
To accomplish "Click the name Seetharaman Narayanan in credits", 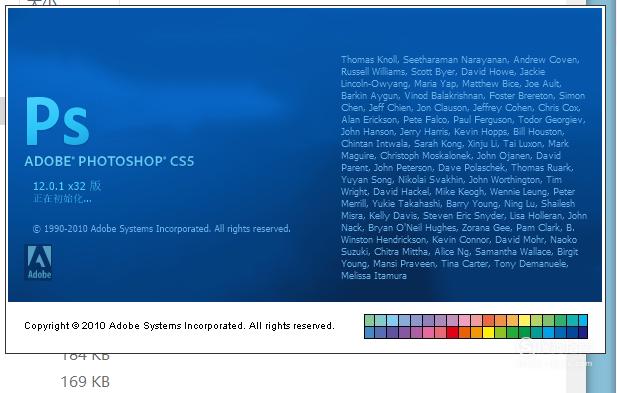I will [x=455, y=60].
